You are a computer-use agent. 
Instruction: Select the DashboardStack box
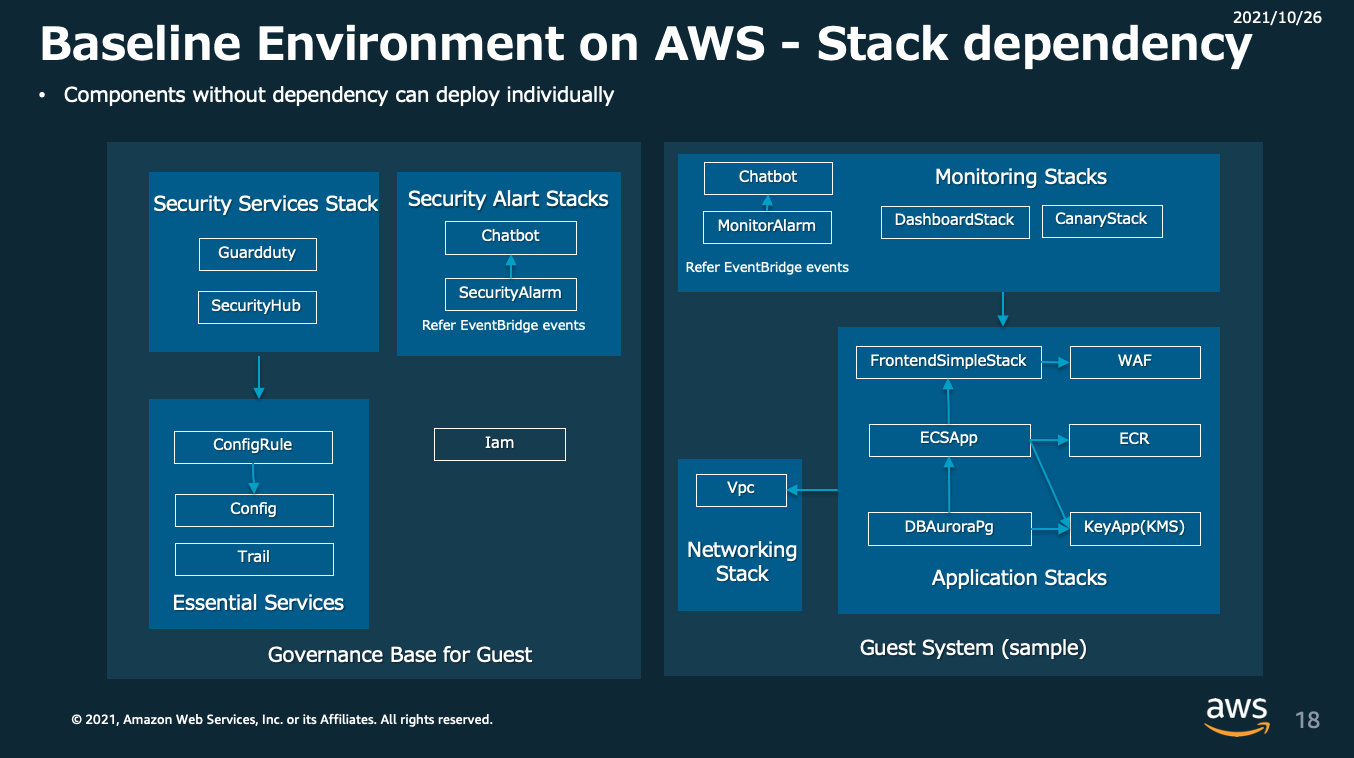click(x=954, y=221)
